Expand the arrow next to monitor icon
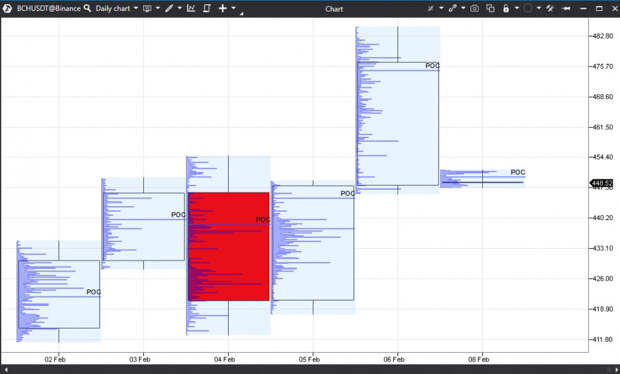The image size is (620, 374). [x=158, y=8]
